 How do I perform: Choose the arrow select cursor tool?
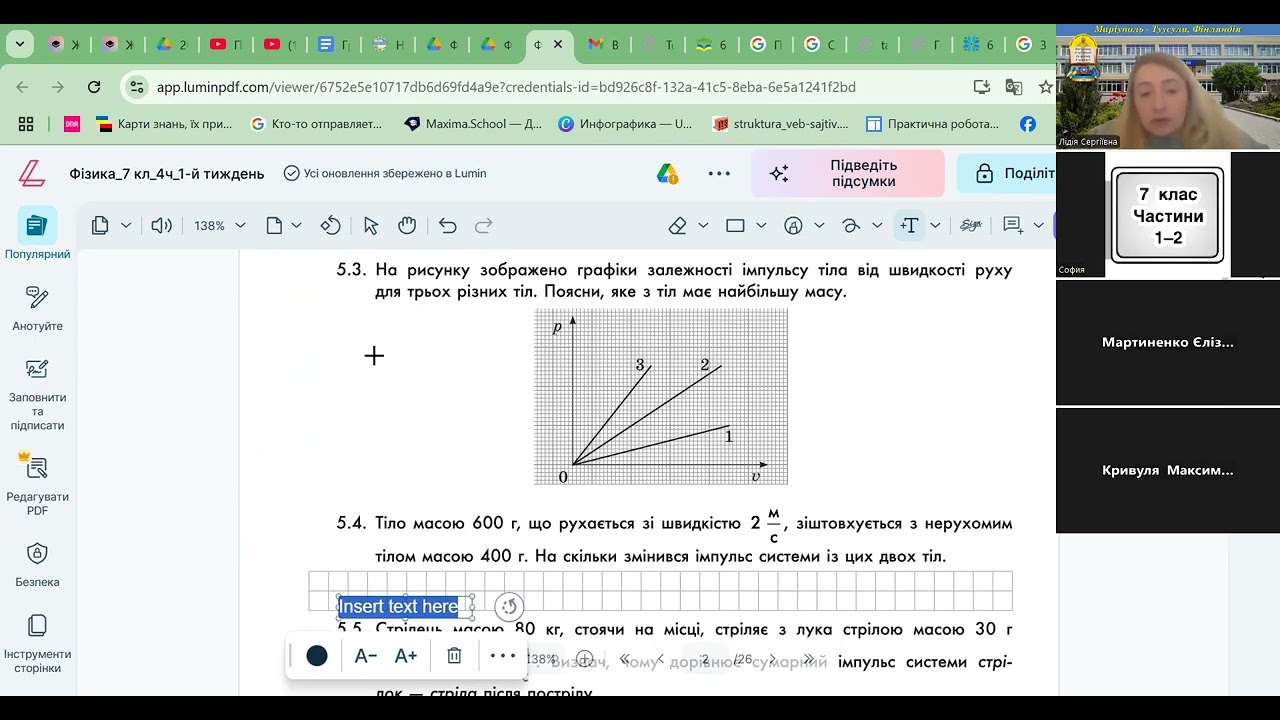pos(371,226)
